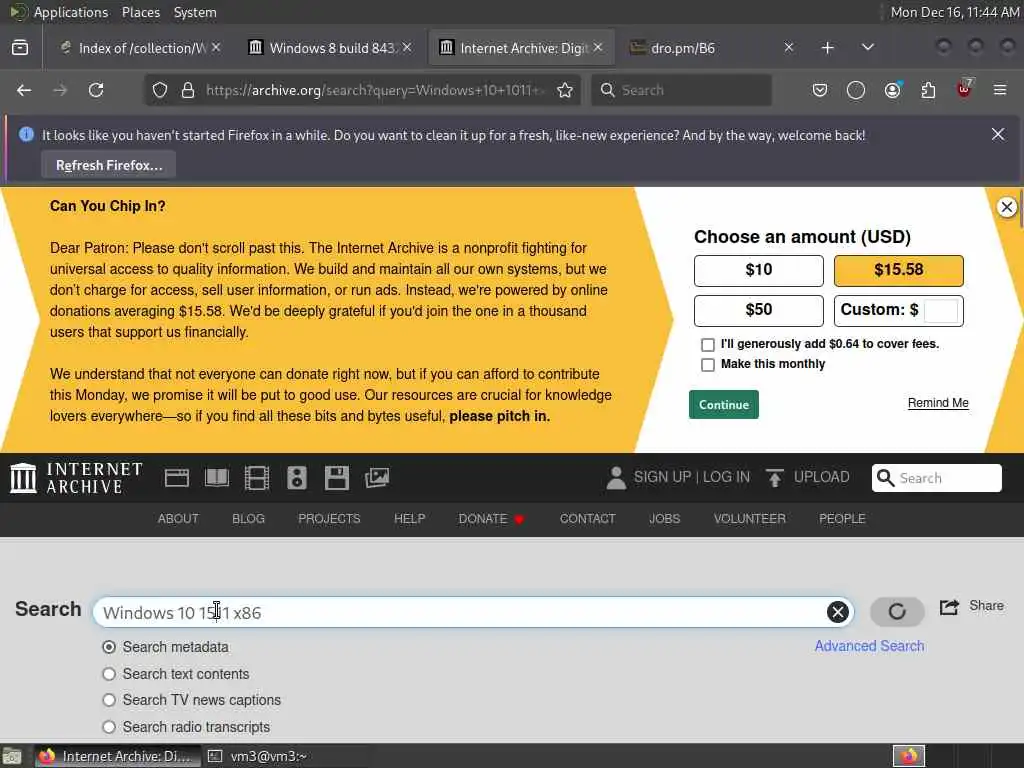Click the Share icon
1024x768 pixels.
(x=950, y=607)
